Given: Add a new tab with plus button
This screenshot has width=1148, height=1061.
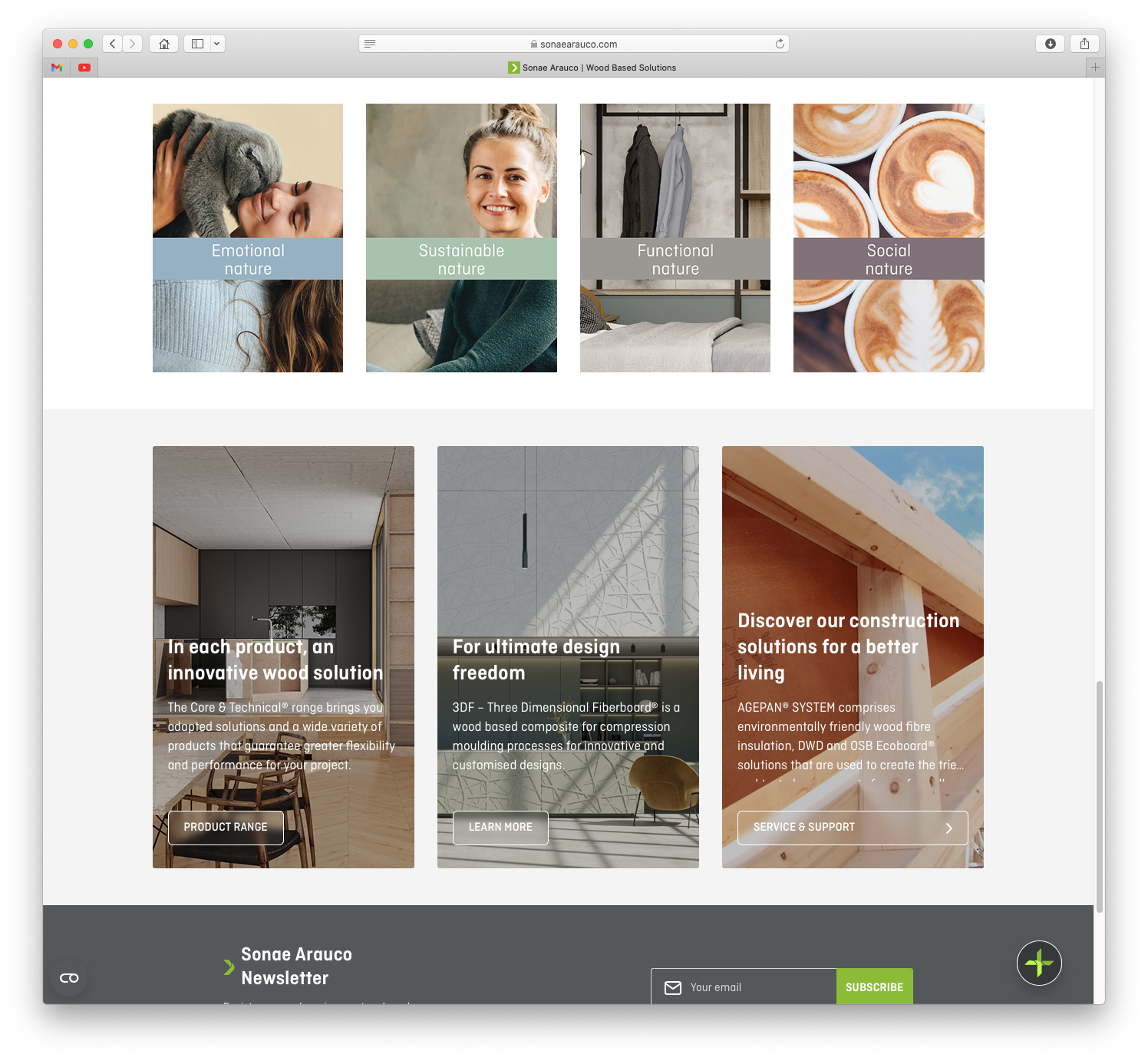Looking at the screenshot, I should [x=1095, y=68].
